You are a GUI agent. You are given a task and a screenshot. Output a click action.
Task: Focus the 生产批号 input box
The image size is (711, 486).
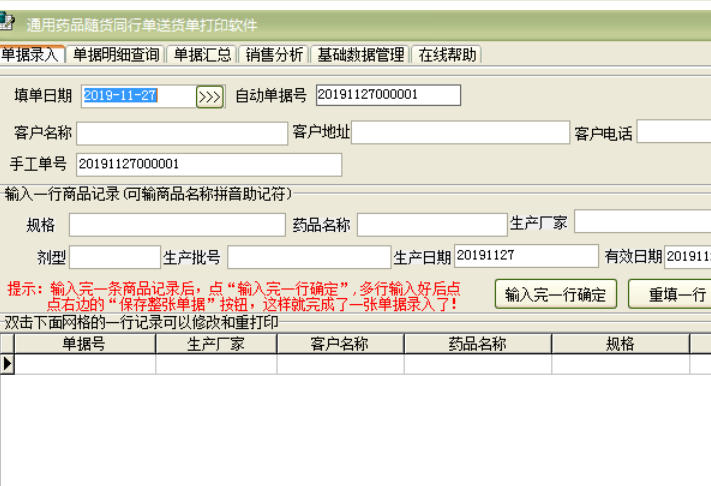pyautogui.click(x=308, y=257)
